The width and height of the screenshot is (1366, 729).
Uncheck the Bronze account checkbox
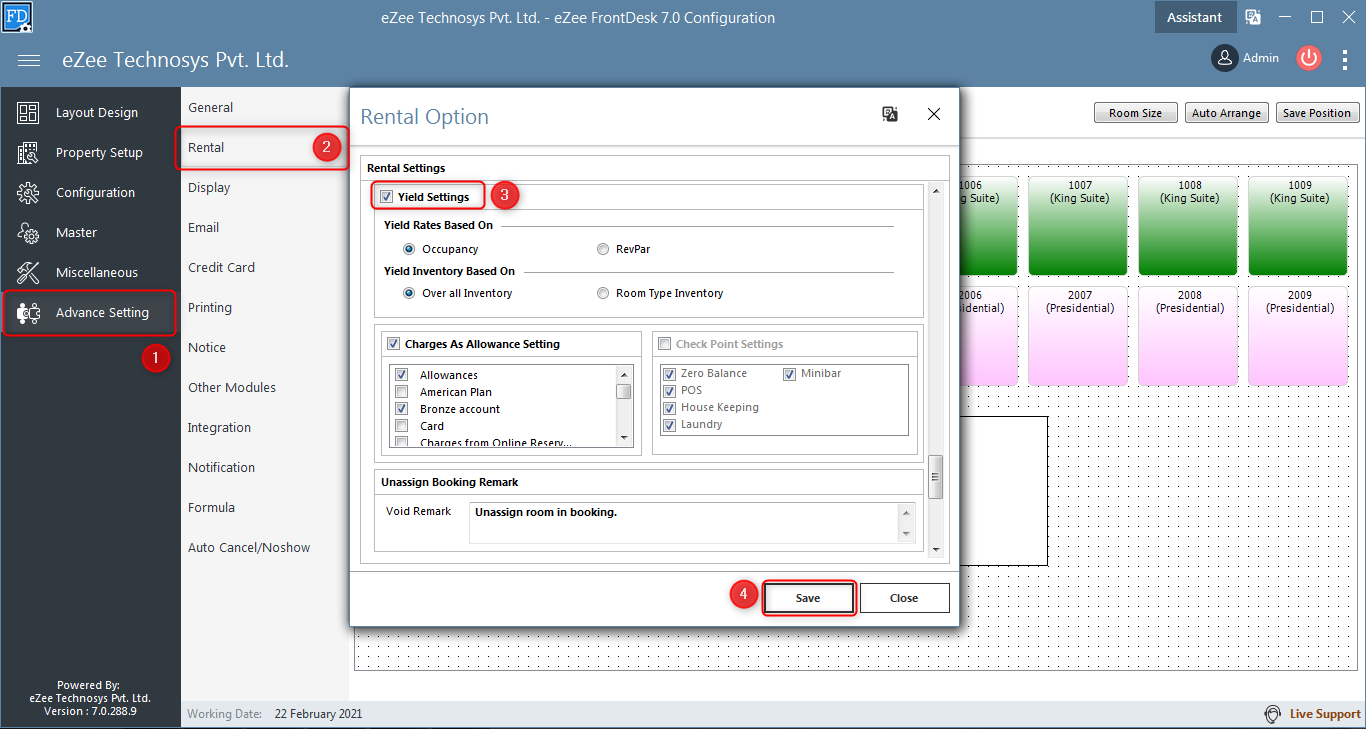click(402, 409)
